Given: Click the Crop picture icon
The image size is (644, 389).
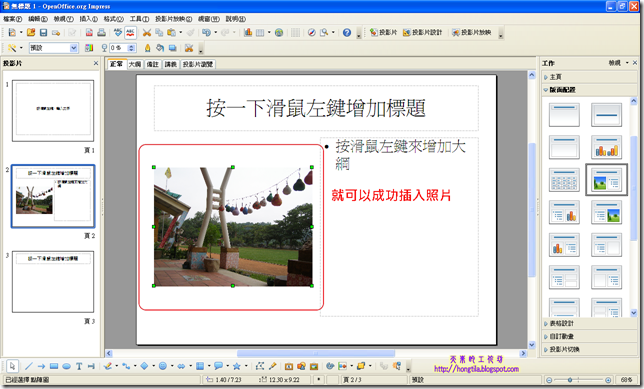Looking at the screenshot, I should (189, 48).
